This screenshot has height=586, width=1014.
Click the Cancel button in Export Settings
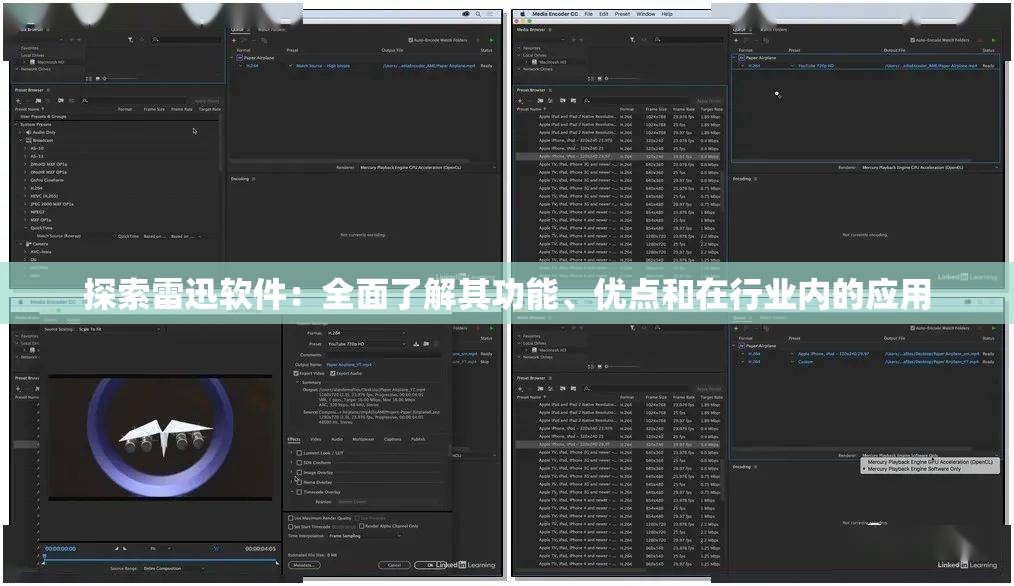tap(394, 565)
